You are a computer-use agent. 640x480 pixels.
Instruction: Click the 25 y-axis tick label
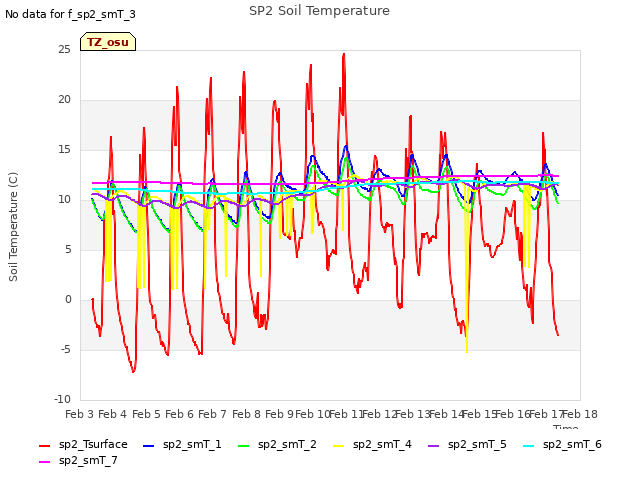(64, 50)
